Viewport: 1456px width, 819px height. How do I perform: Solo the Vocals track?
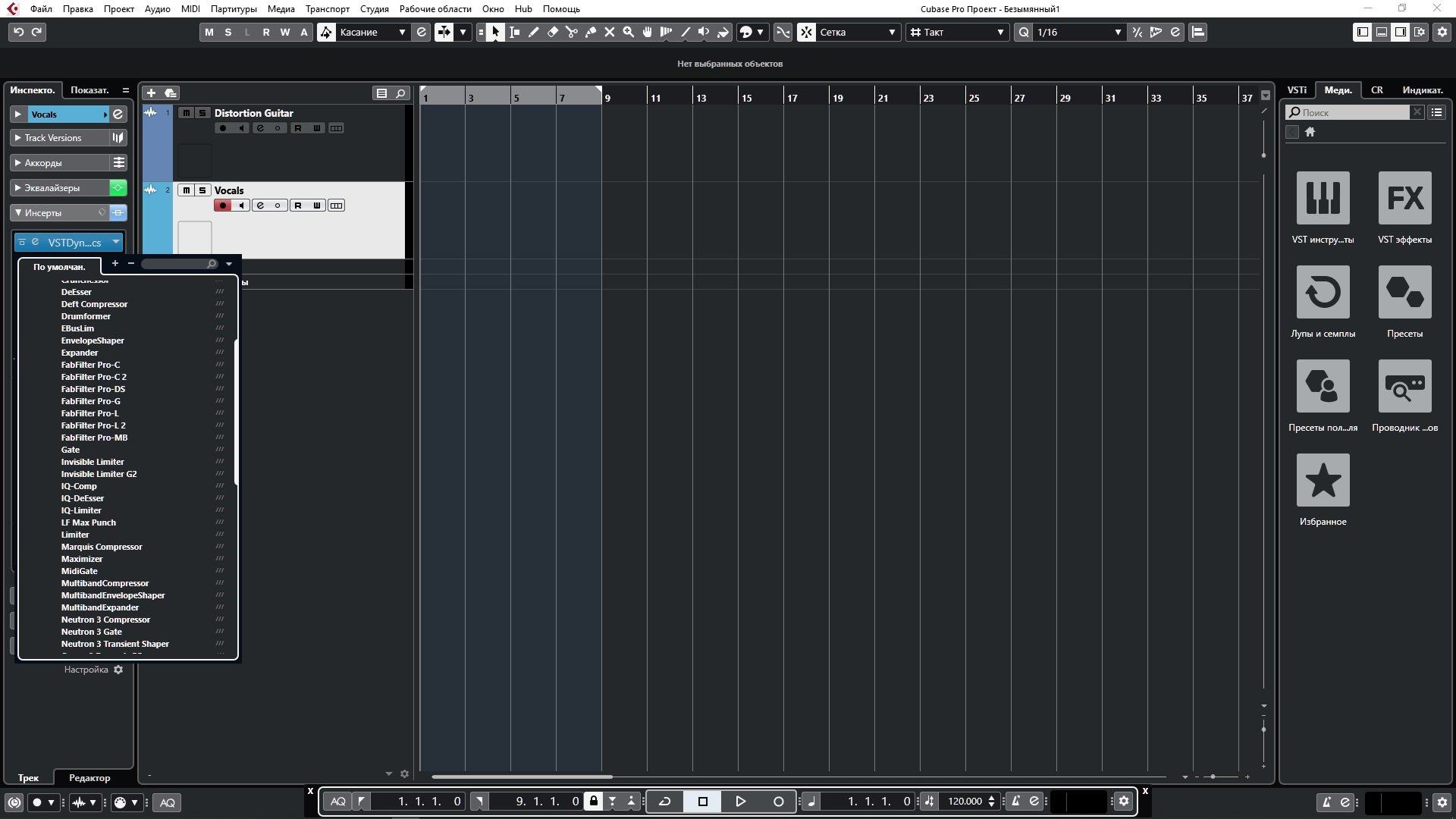(x=202, y=190)
